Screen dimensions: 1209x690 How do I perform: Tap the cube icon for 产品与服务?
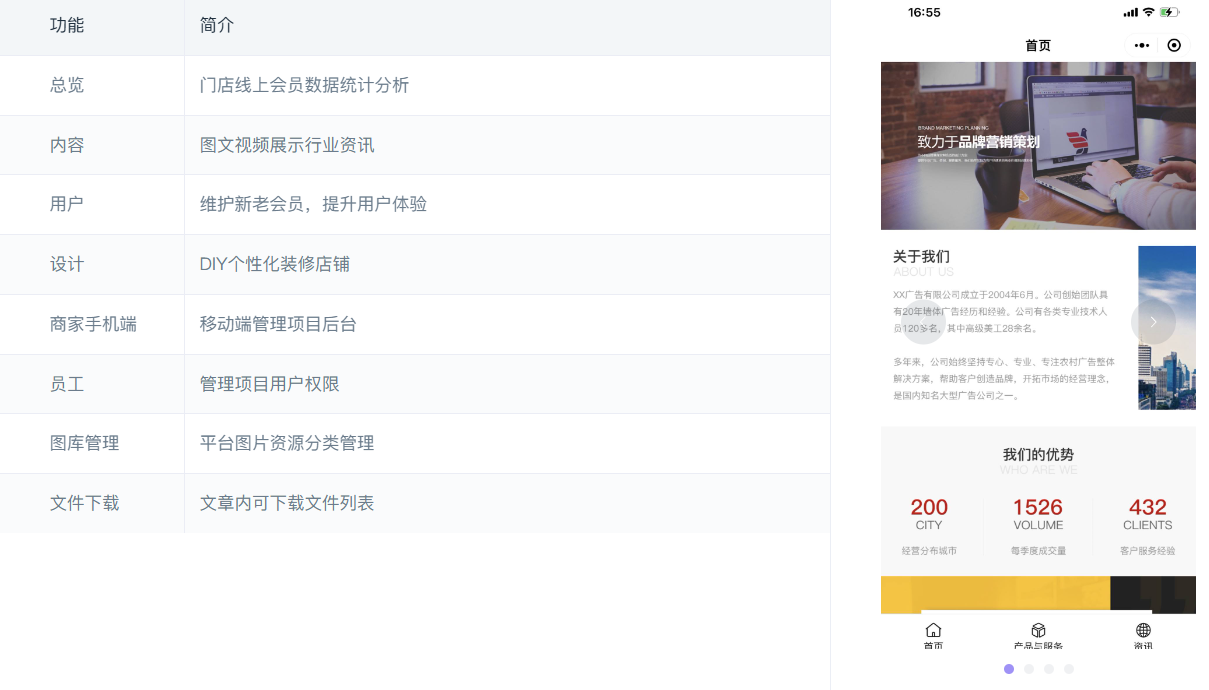[1038, 629]
